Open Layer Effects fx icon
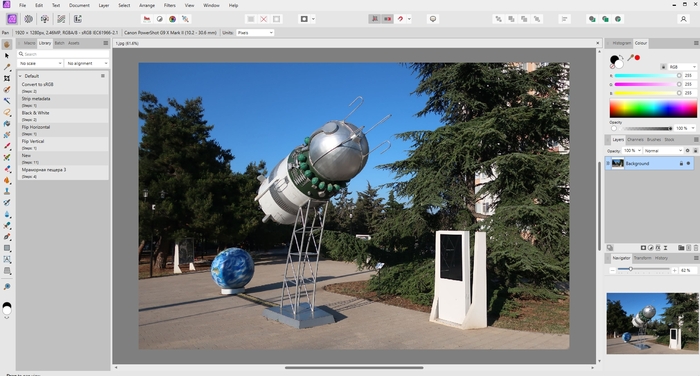Viewport: 700px width, 376px height. point(658,248)
